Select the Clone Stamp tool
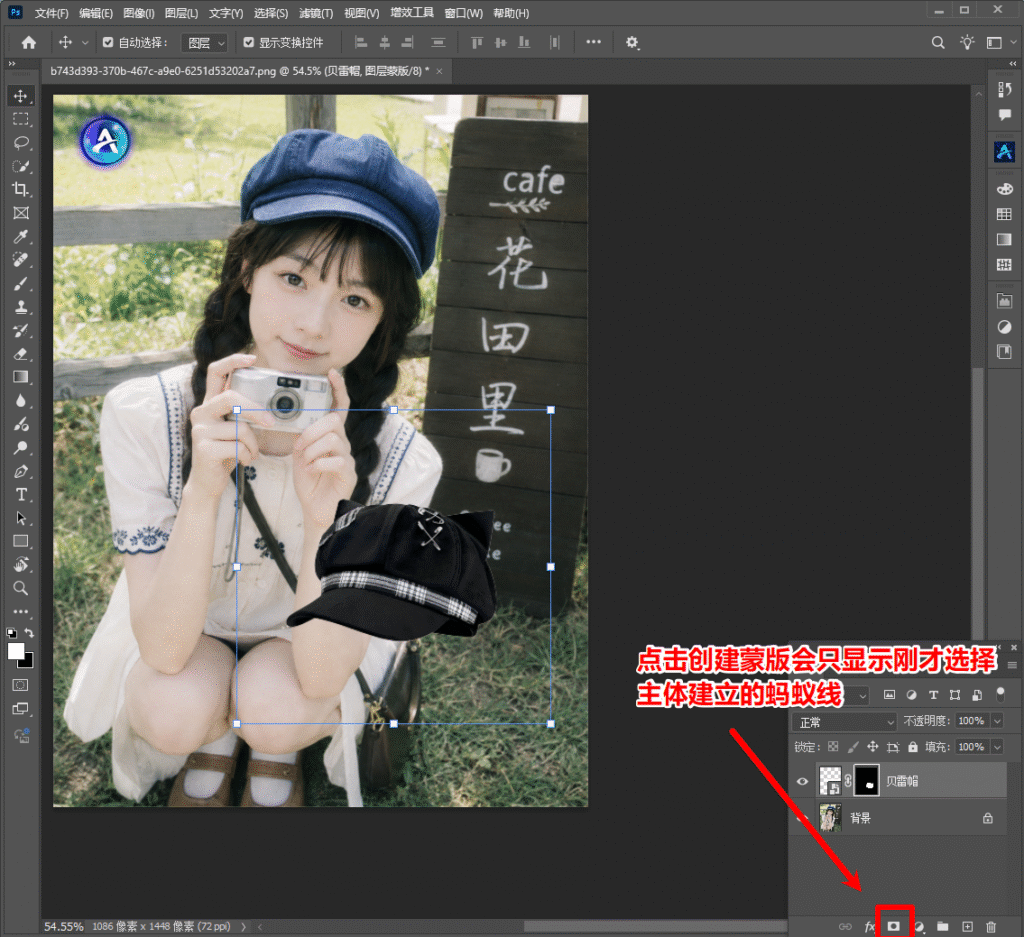Image resolution: width=1024 pixels, height=937 pixels. coord(21,307)
